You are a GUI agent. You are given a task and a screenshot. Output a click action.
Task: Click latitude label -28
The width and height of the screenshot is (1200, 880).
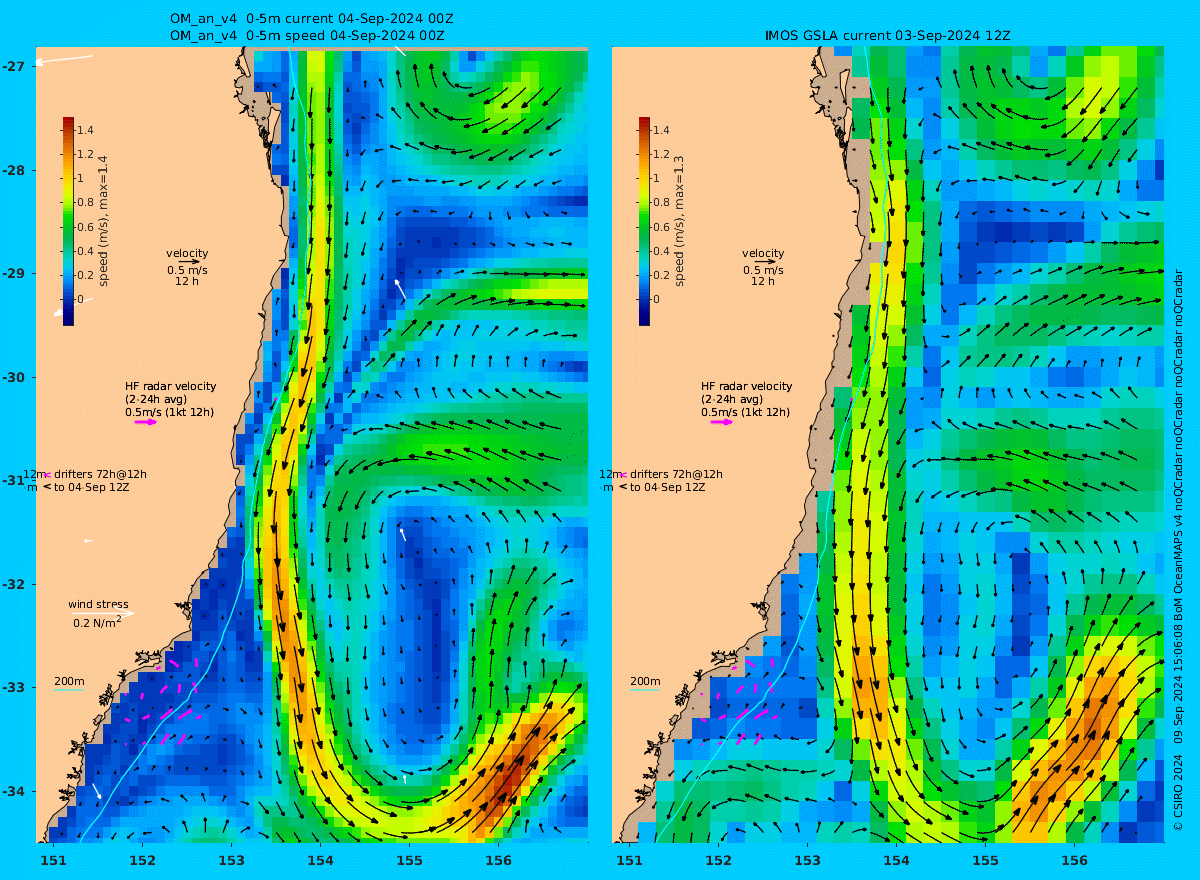coord(13,170)
